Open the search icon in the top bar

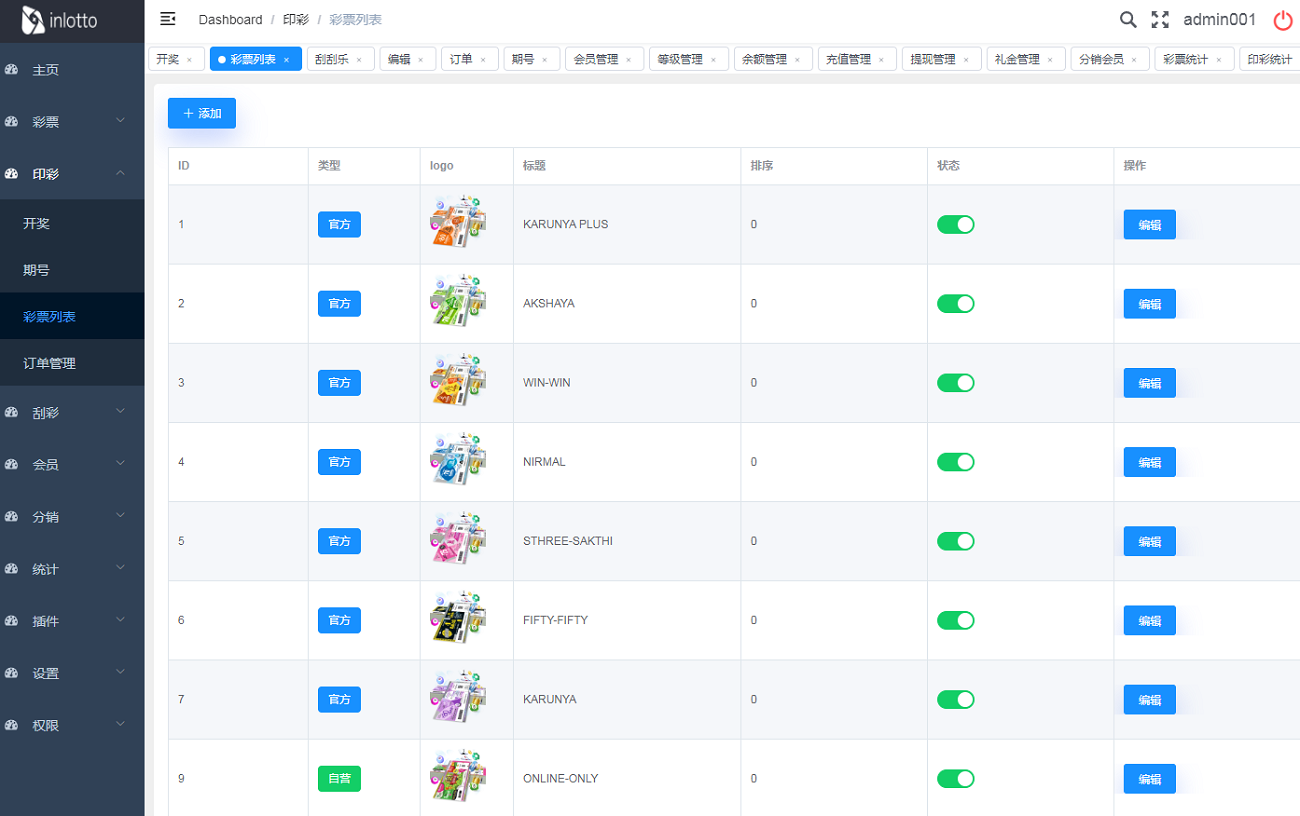[x=1128, y=19]
